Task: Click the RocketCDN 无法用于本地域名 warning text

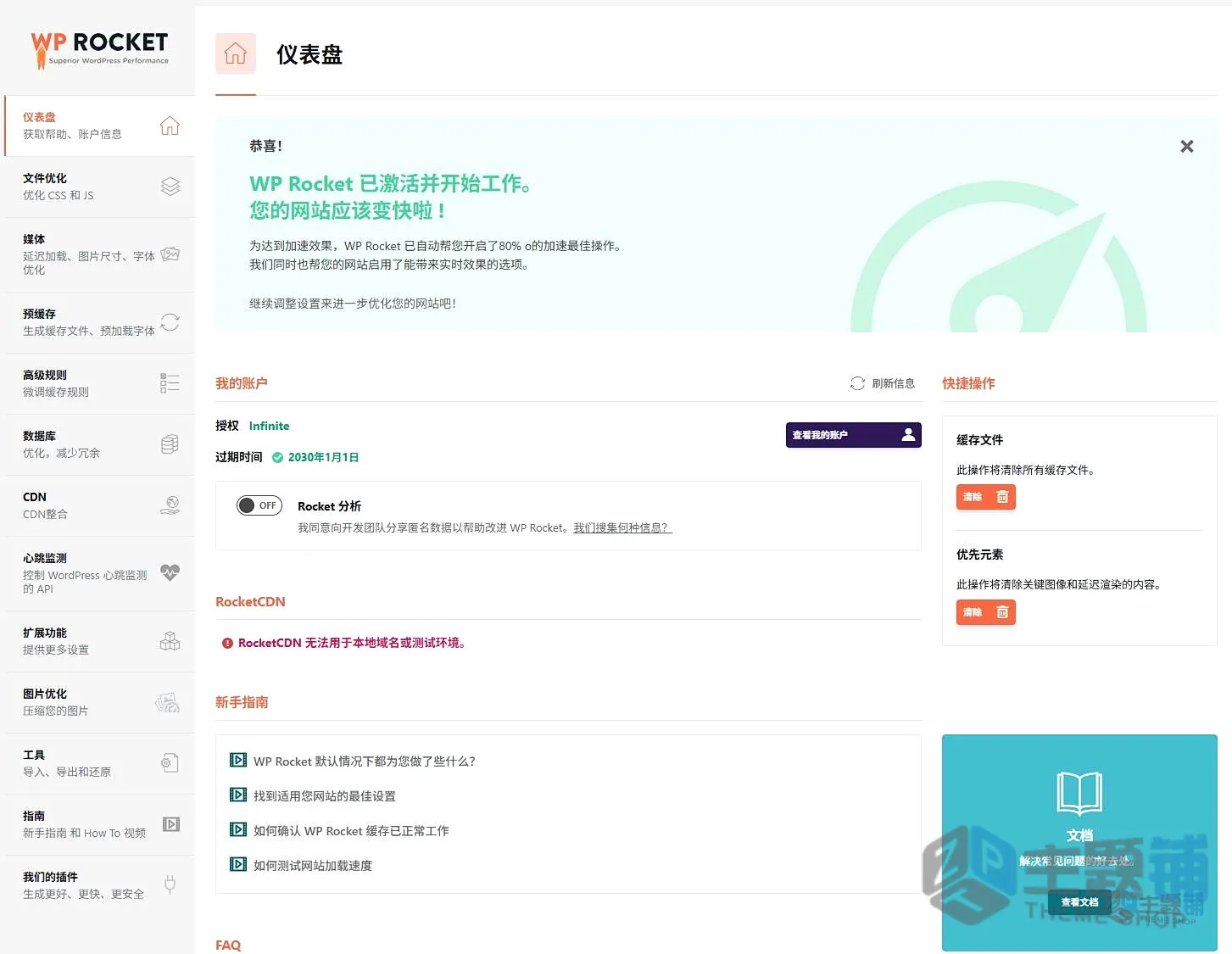Action: click(x=352, y=643)
